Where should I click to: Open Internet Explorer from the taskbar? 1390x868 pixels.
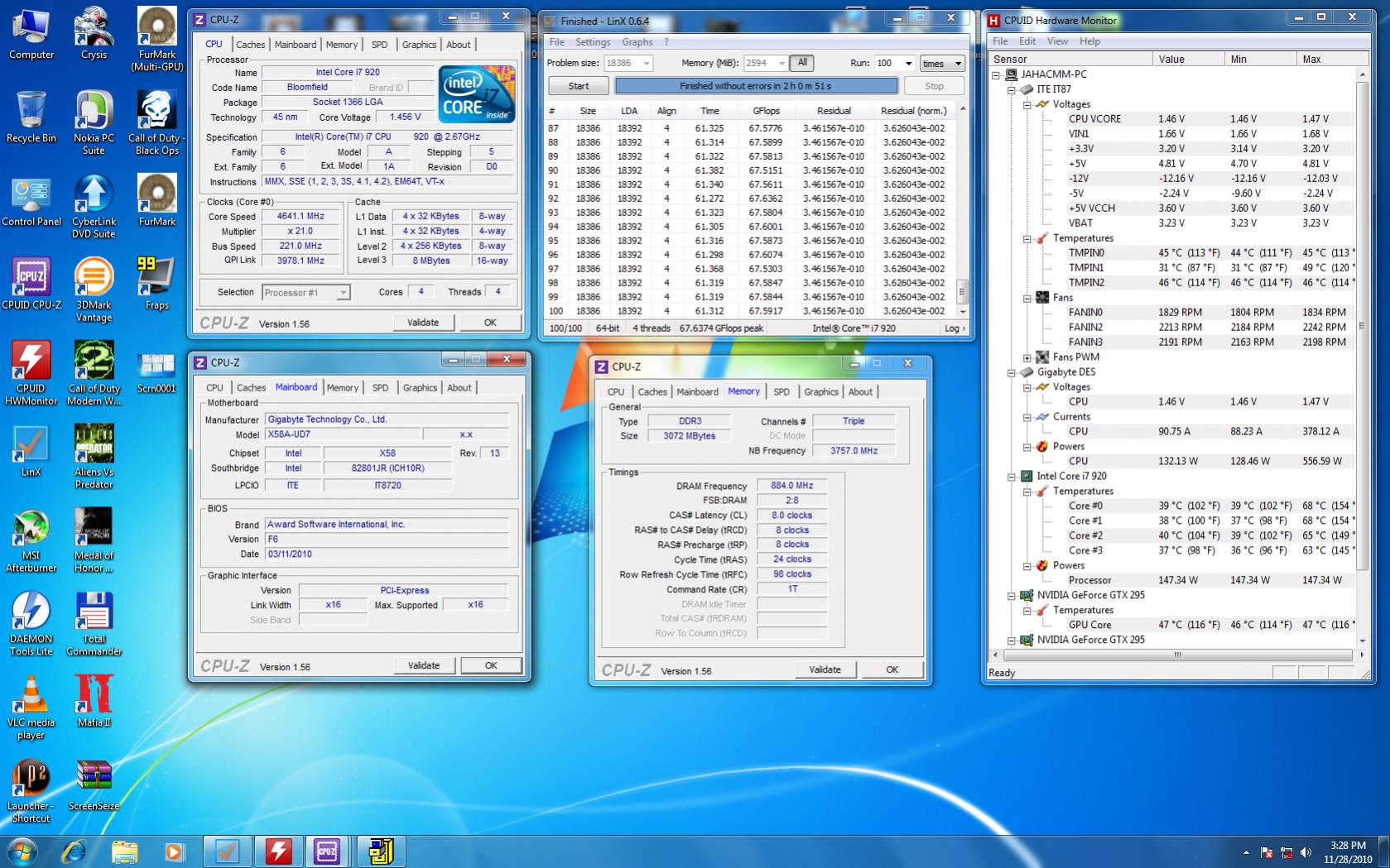click(x=75, y=850)
